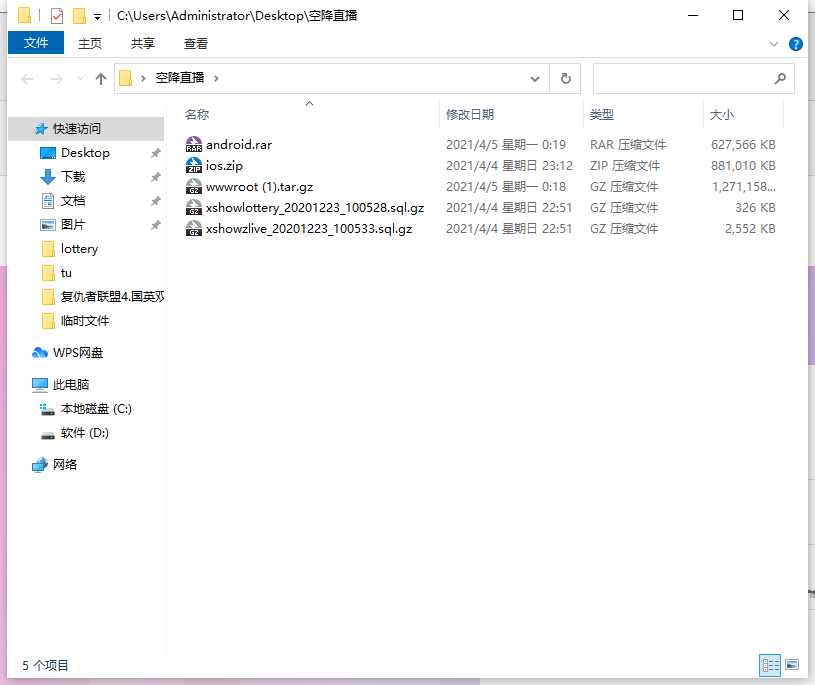Viewport: 815px width, 685px height.
Task: Select the details view icon
Action: point(770,665)
